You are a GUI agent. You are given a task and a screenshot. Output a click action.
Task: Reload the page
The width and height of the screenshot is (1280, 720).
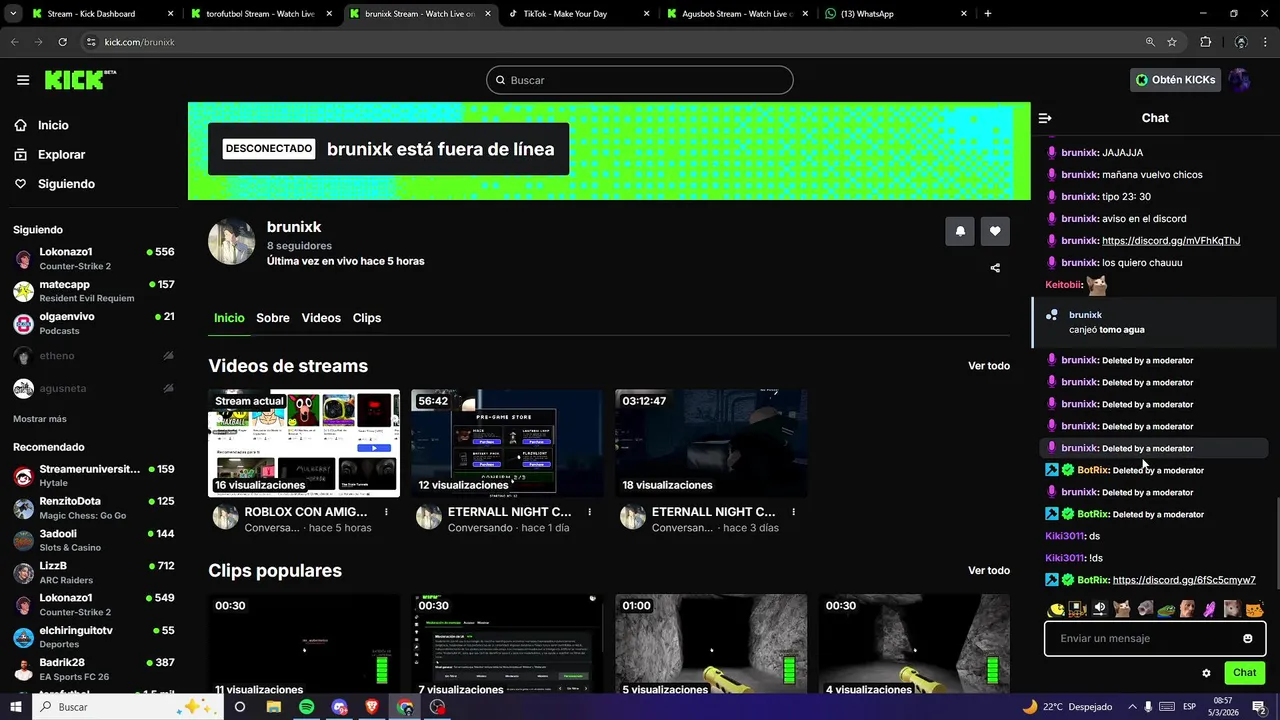pos(62,42)
